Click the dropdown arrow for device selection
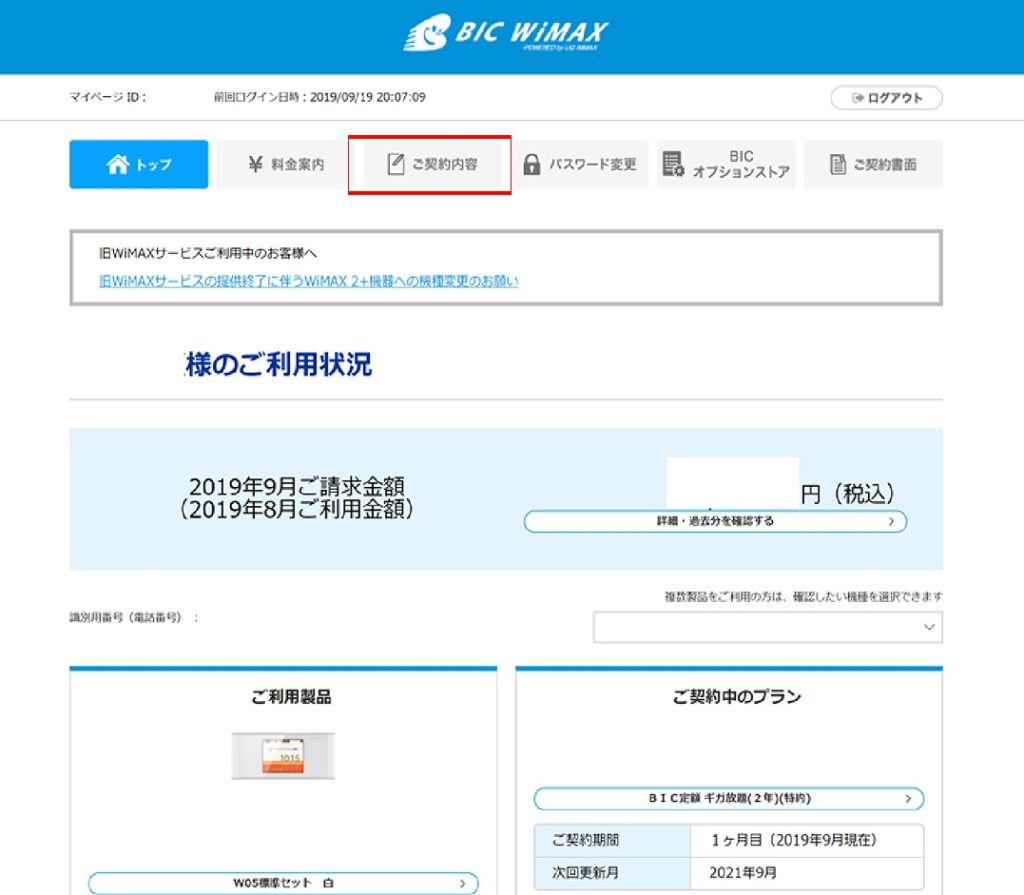Viewport: 1024px width, 895px height. (929, 627)
